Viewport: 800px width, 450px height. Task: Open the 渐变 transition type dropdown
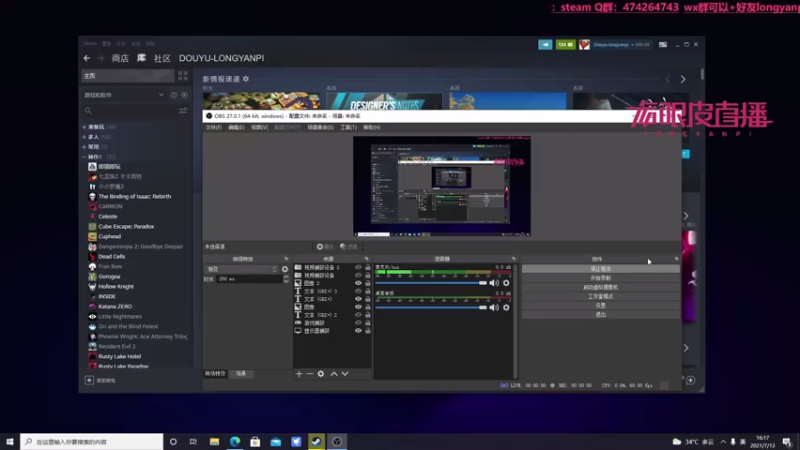point(242,269)
